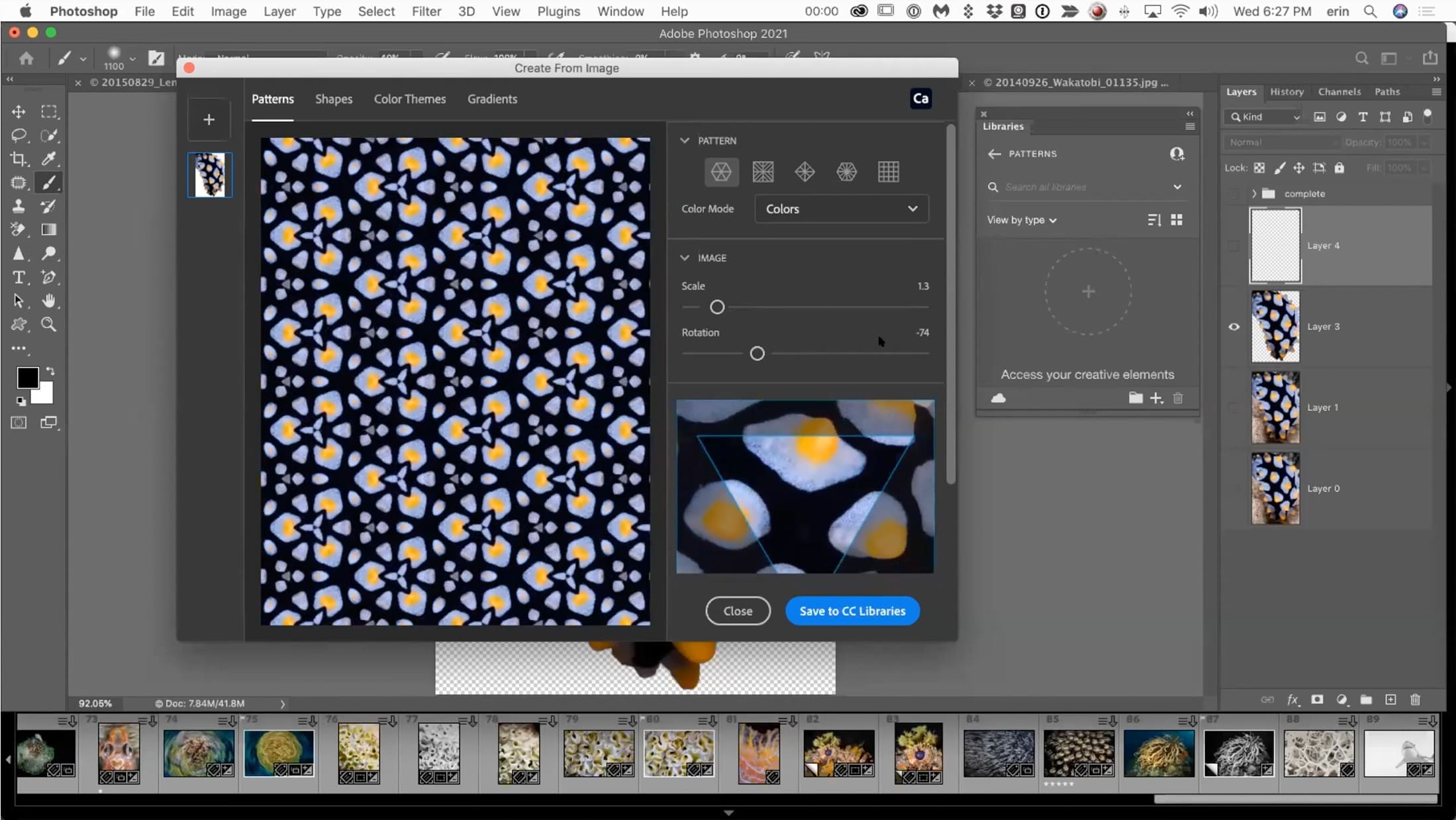The width and height of the screenshot is (1456, 820).
Task: Click Save to CC Libraries button
Action: tap(852, 611)
